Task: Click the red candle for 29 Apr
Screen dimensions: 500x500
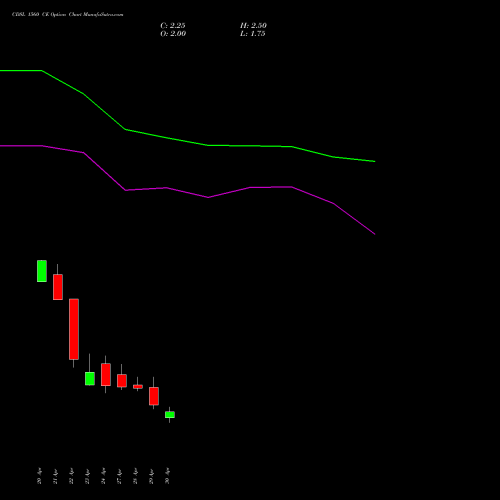Action: pos(154,396)
